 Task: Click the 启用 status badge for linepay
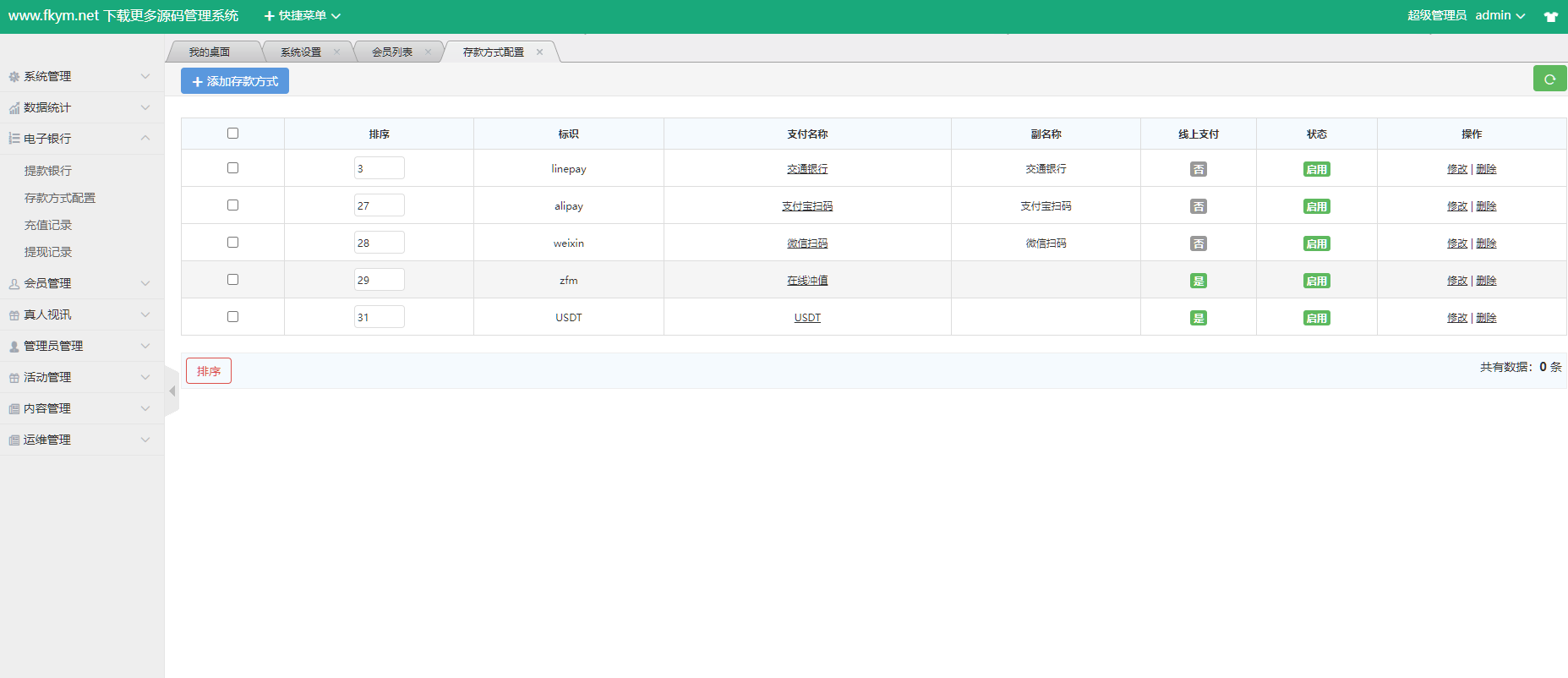(x=1316, y=169)
